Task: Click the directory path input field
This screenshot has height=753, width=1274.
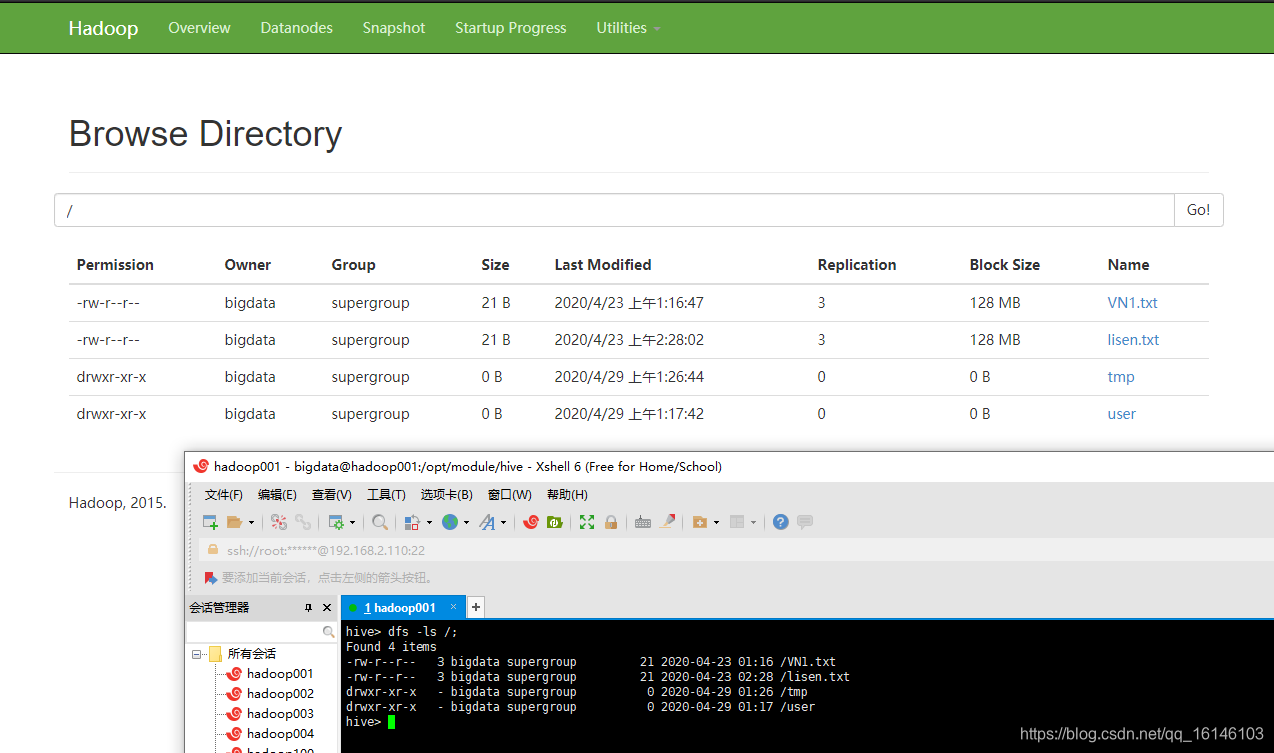Action: point(614,210)
